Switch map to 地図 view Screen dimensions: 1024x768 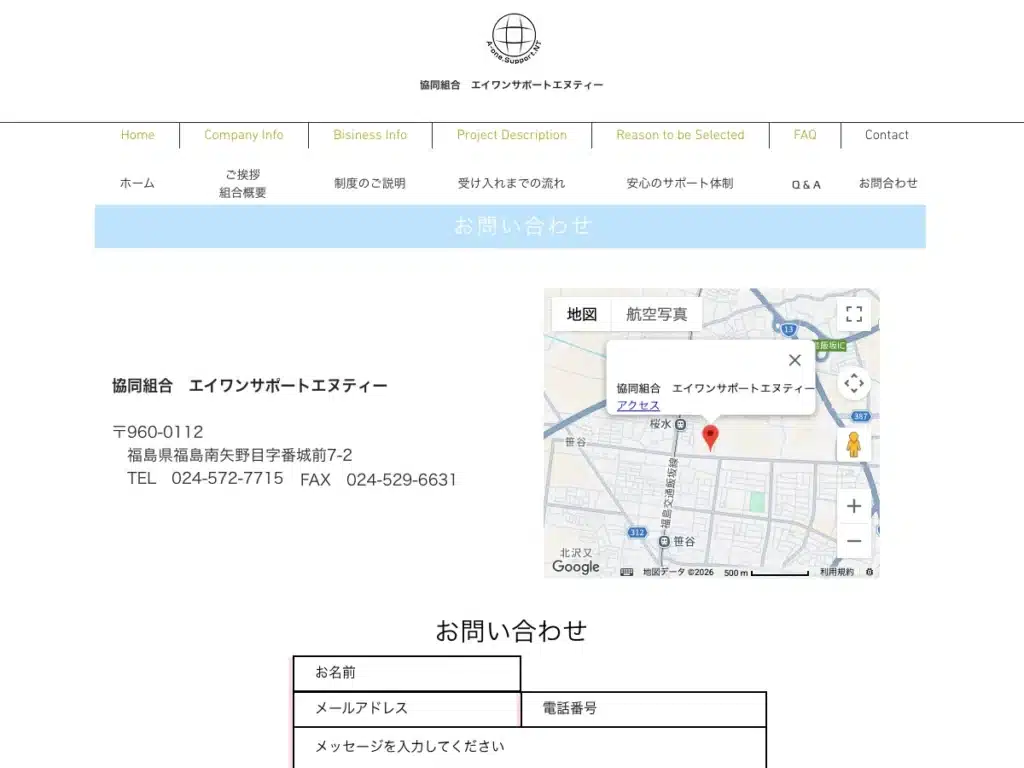click(x=582, y=314)
